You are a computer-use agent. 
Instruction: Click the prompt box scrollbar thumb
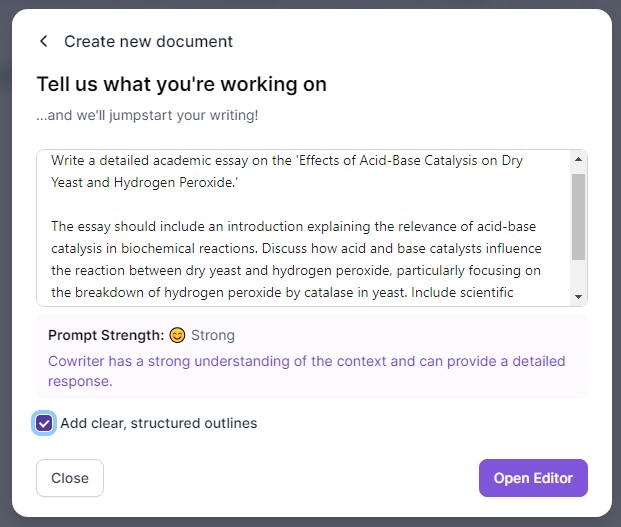click(578, 217)
